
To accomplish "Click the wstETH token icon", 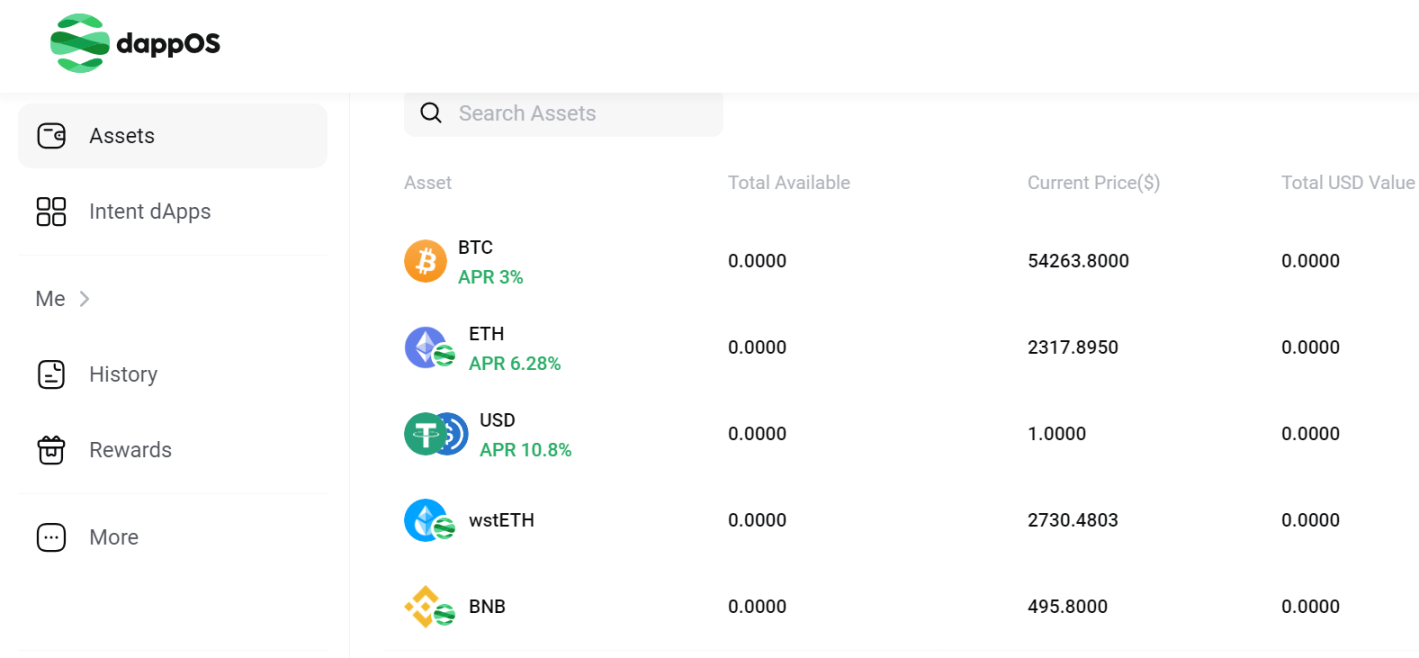I will click(429, 520).
